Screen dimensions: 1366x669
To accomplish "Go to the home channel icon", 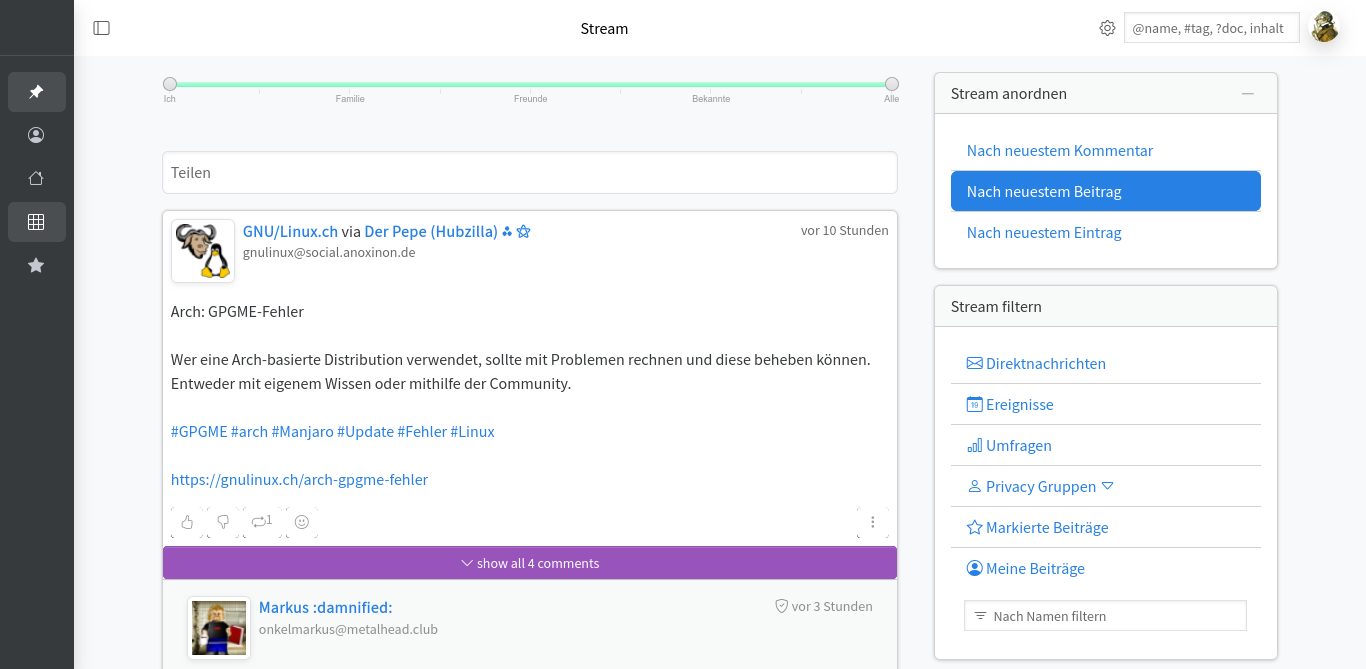I will pyautogui.click(x=36, y=179).
